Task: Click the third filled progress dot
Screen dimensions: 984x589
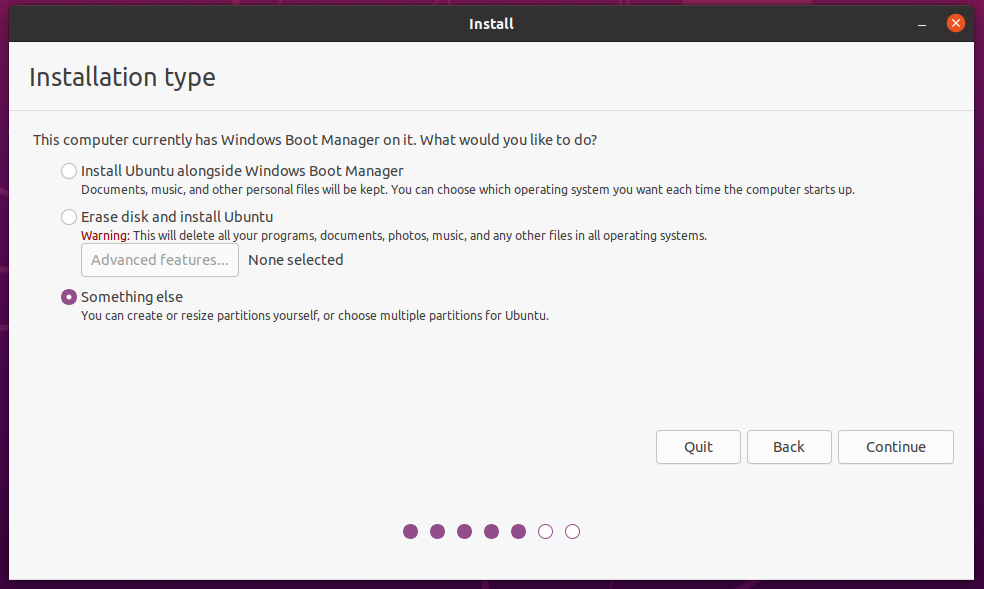Action: 464,531
